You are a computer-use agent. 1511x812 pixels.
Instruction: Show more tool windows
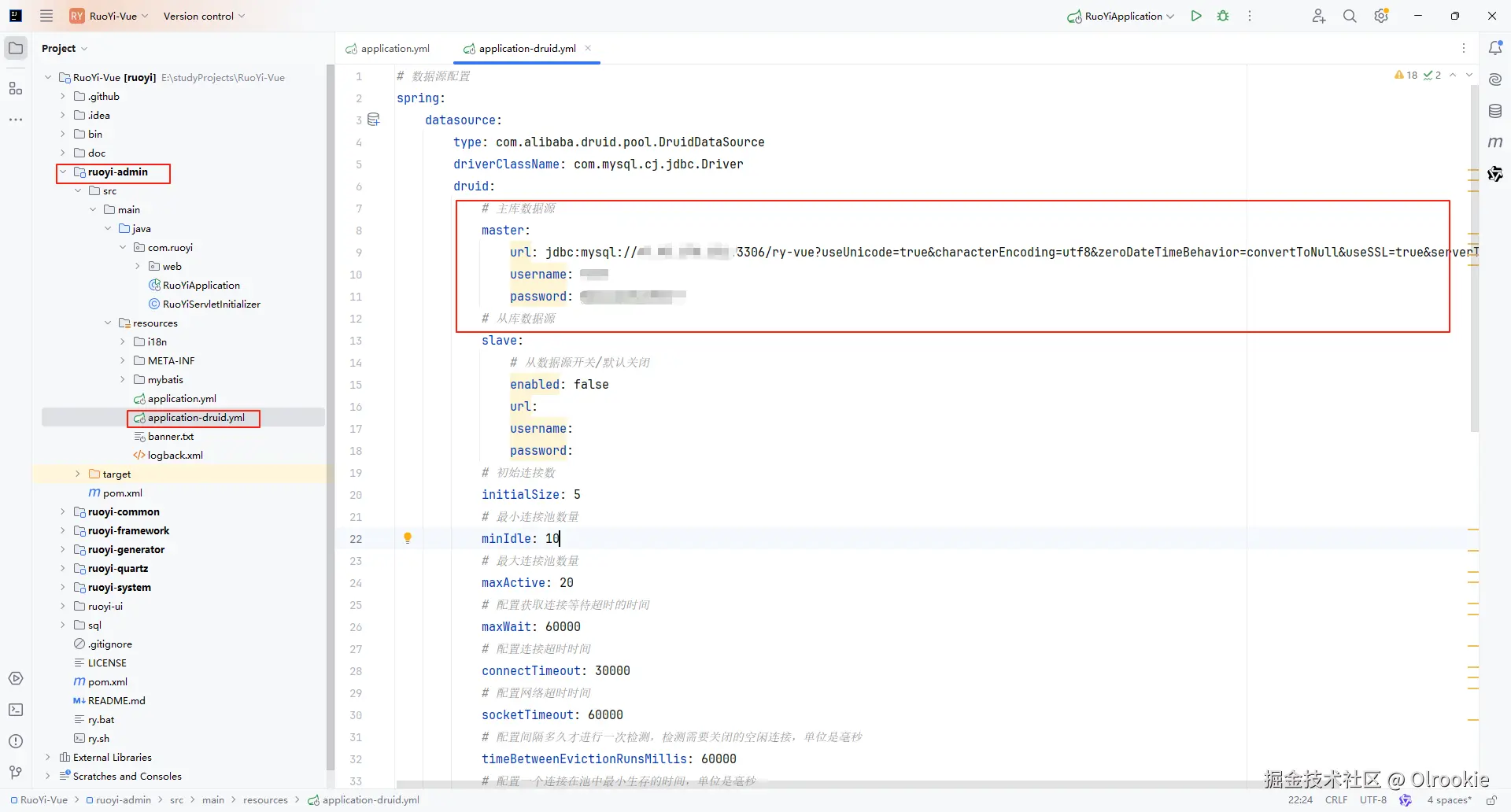16,120
